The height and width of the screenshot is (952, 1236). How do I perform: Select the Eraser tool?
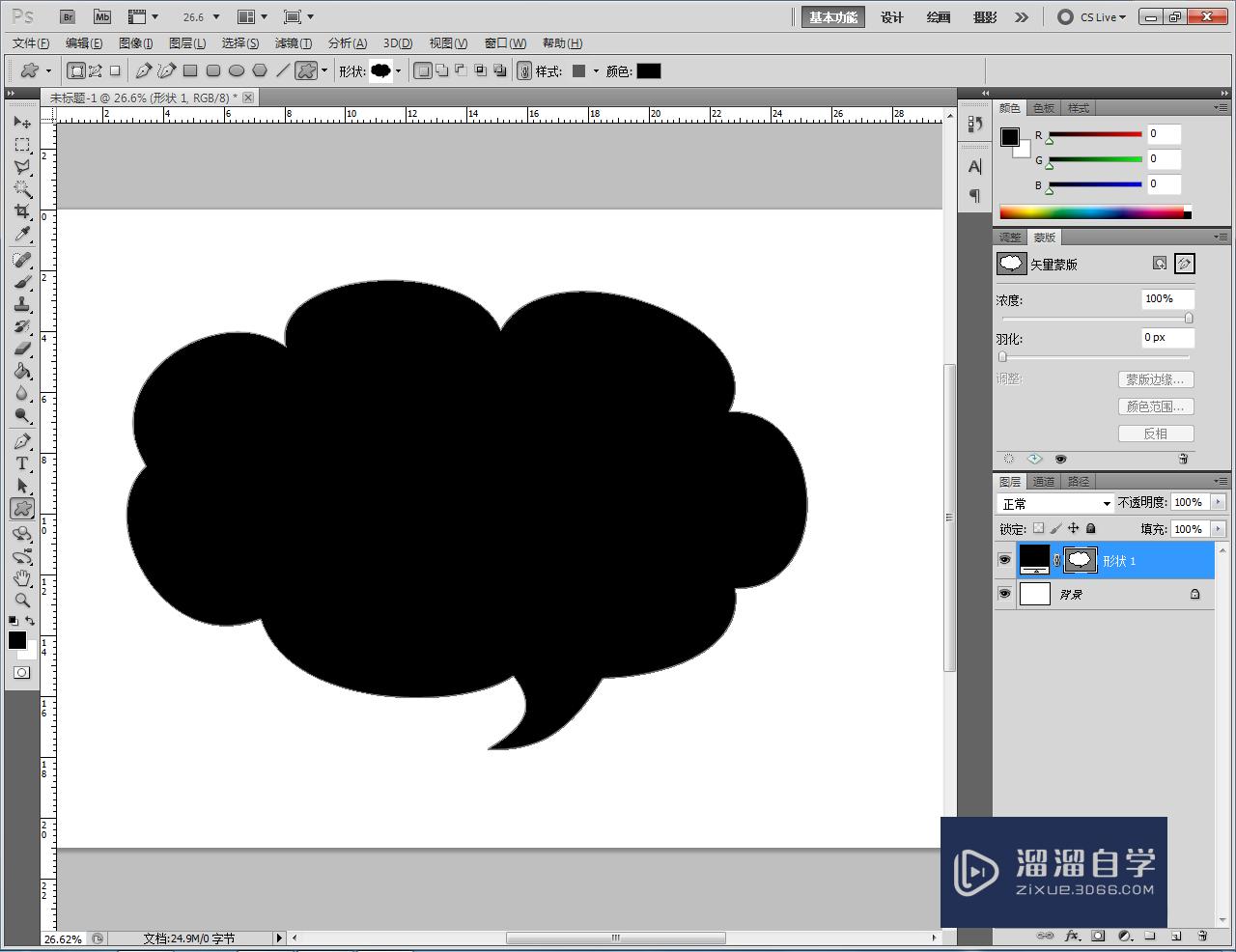pos(22,350)
